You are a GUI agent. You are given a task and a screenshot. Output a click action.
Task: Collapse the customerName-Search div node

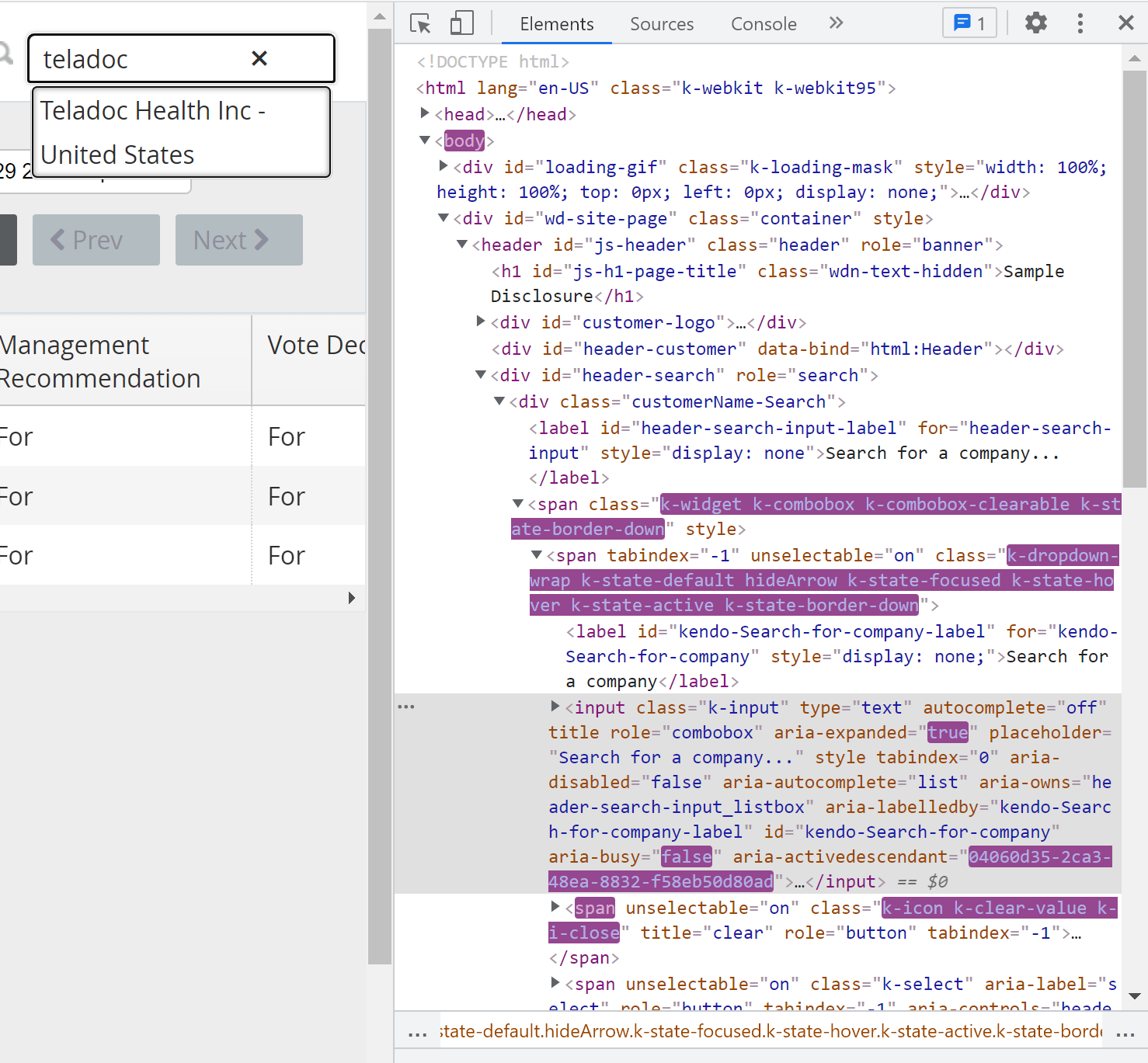click(x=499, y=401)
